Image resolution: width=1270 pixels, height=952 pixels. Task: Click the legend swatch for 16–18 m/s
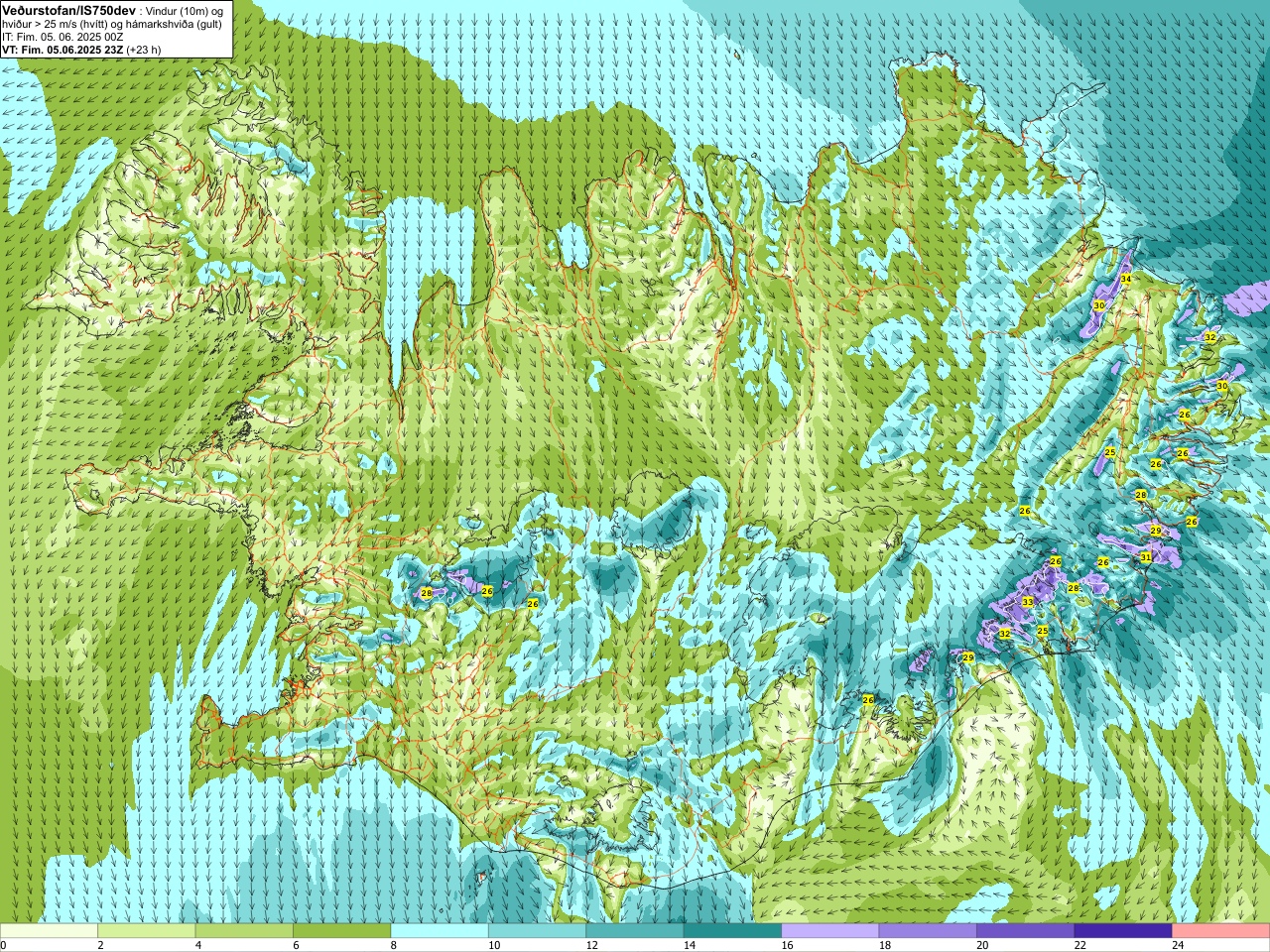830,931
